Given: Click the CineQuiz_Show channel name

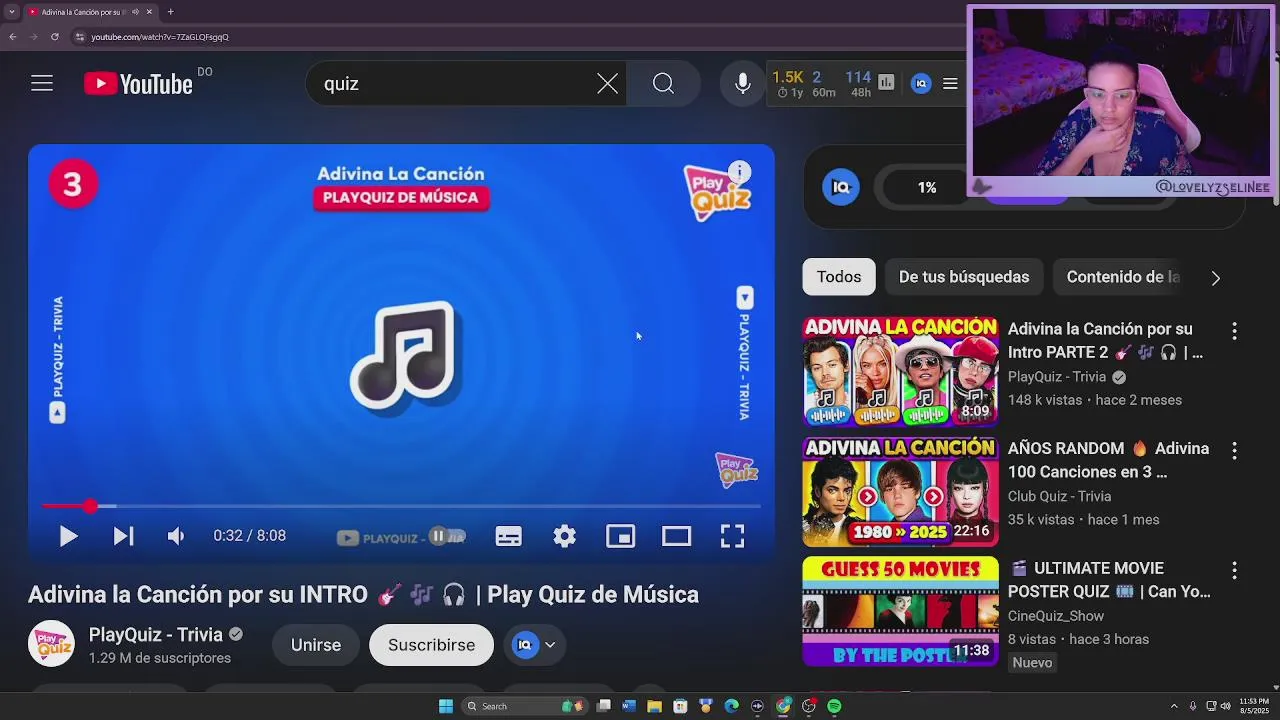Looking at the screenshot, I should pyautogui.click(x=1056, y=616).
